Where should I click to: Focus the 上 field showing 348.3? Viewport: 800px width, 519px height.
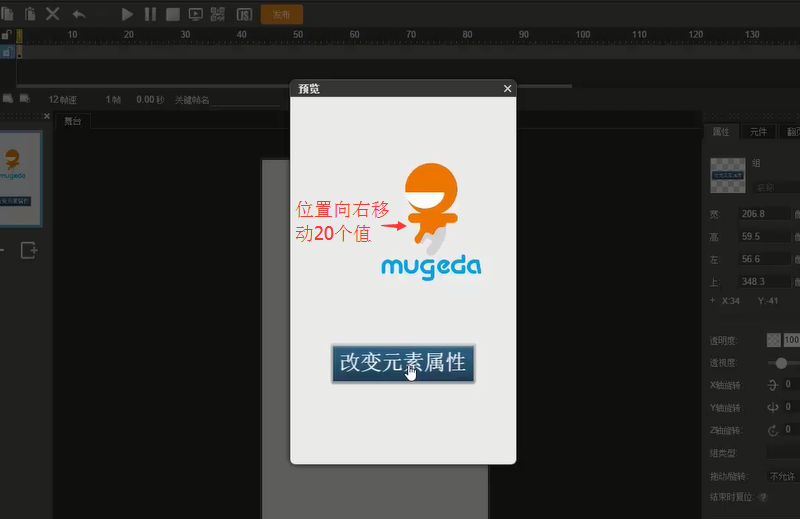(x=764, y=281)
